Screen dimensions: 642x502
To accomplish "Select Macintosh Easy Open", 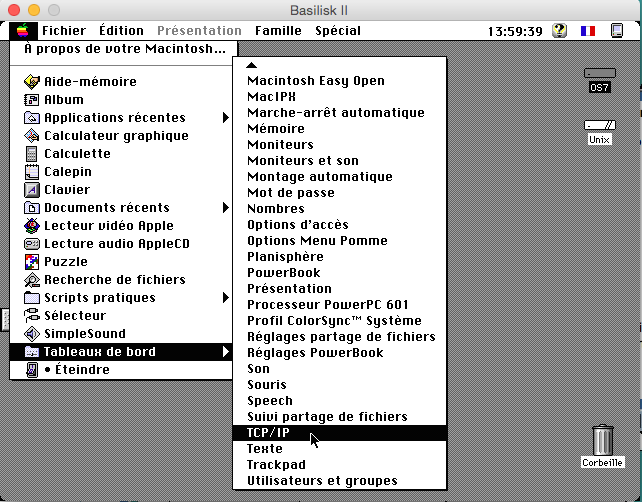I will tap(339, 81).
